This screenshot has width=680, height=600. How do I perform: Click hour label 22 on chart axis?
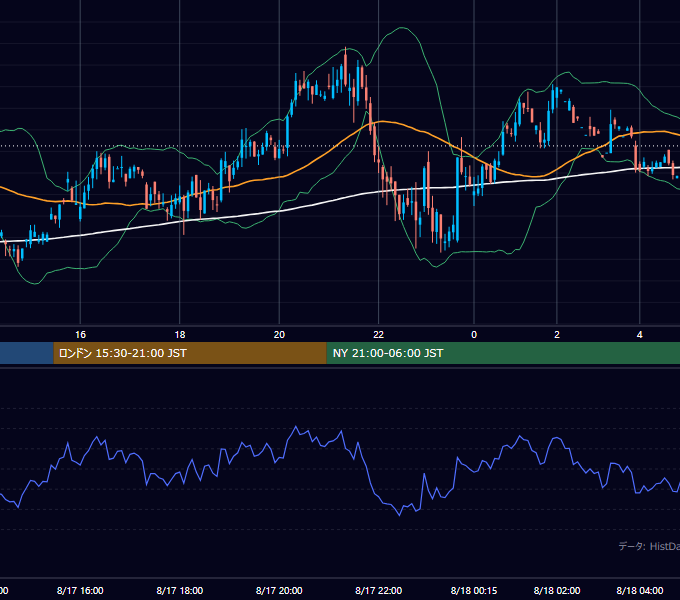pos(379,335)
